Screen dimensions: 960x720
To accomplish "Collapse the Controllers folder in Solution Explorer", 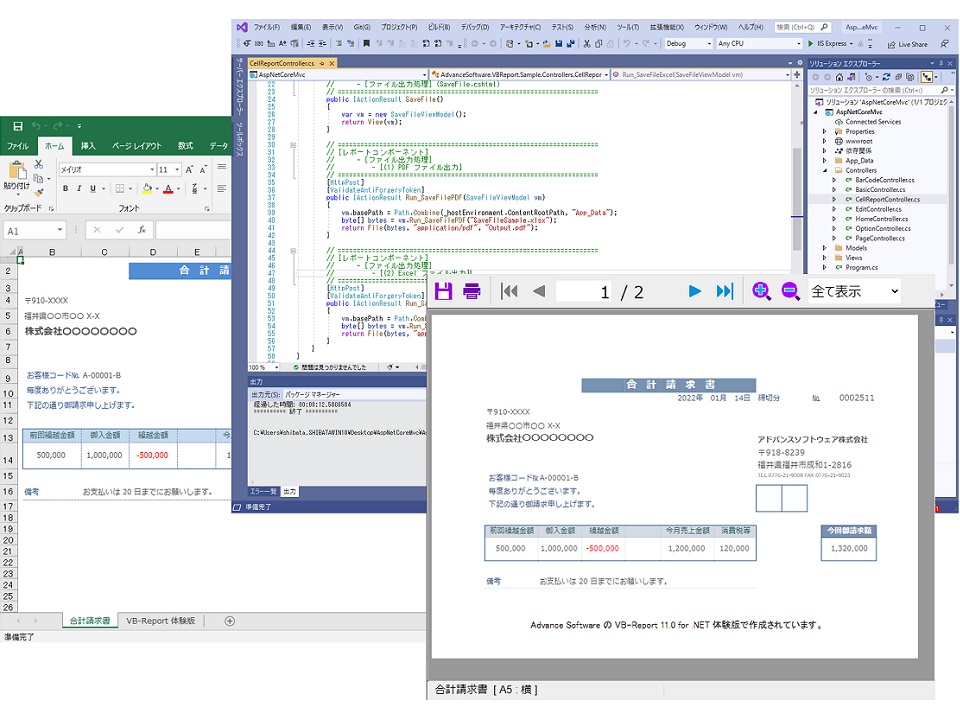I will click(824, 170).
